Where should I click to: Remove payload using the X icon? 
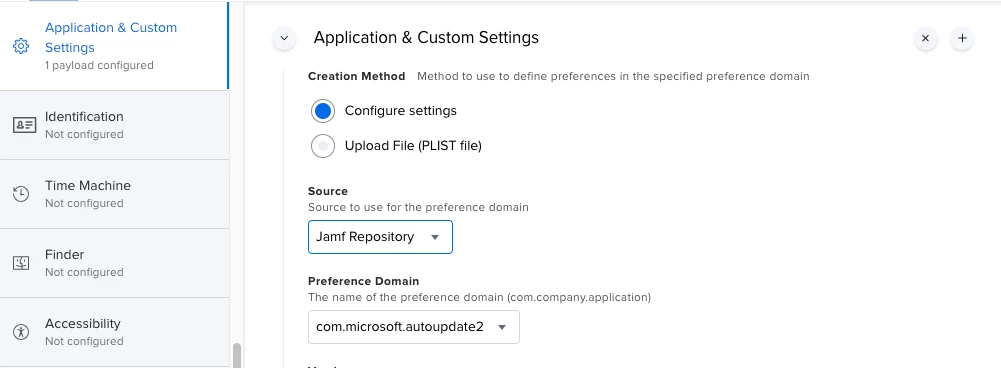[x=926, y=38]
